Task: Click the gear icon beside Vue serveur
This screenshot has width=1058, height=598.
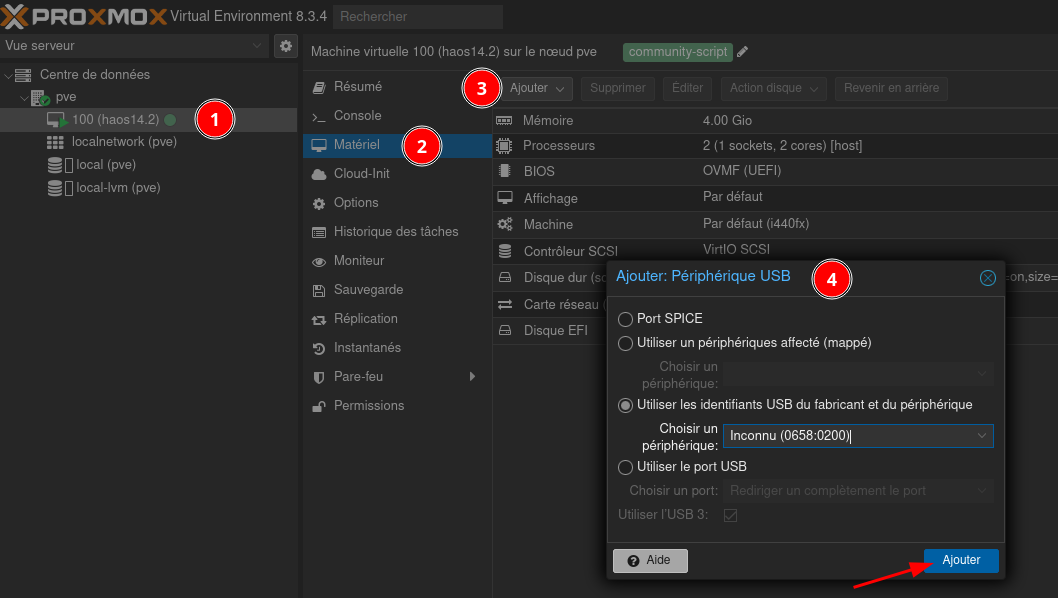Action: (286, 46)
